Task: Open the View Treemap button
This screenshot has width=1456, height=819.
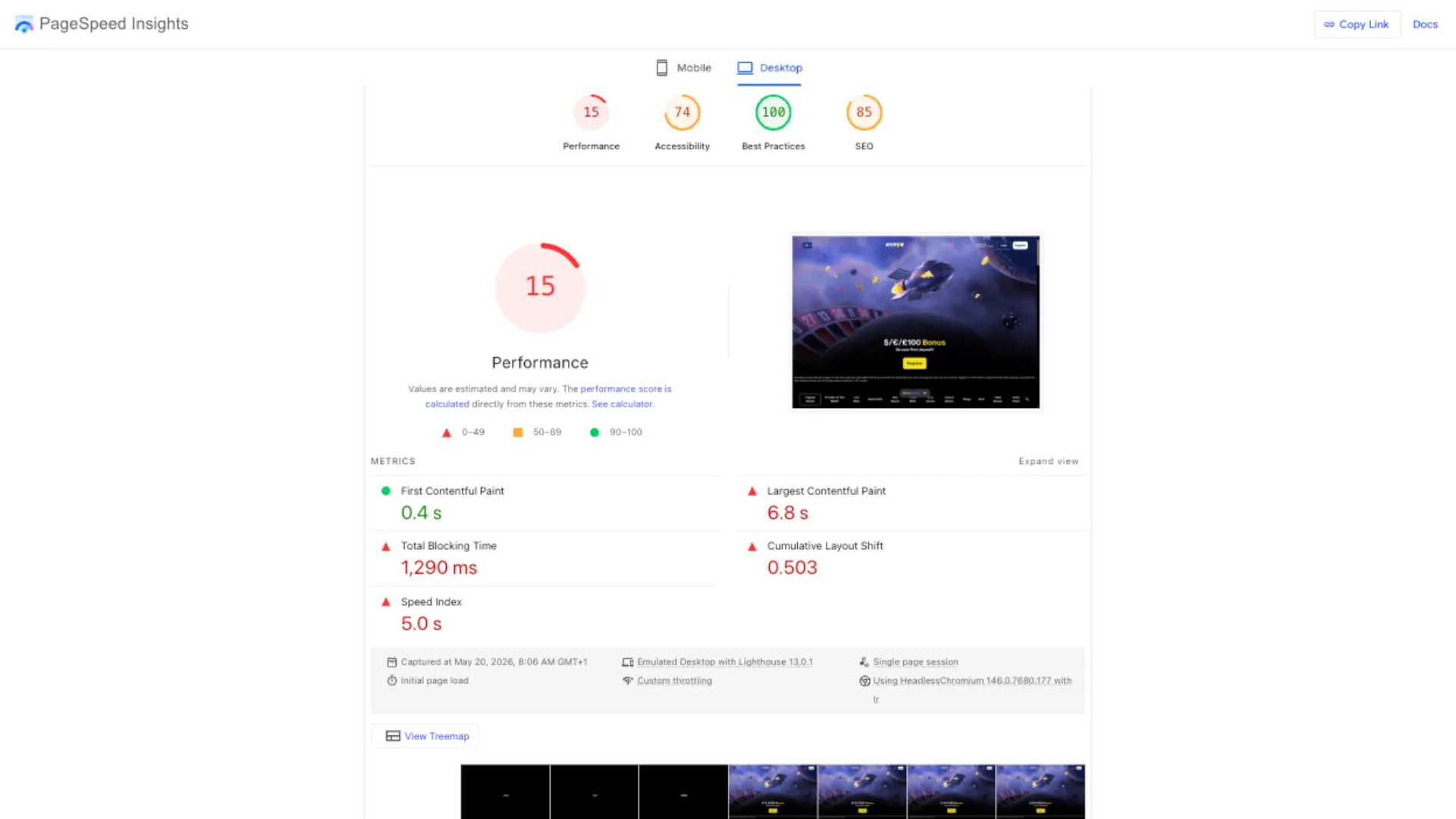Action: 425,736
